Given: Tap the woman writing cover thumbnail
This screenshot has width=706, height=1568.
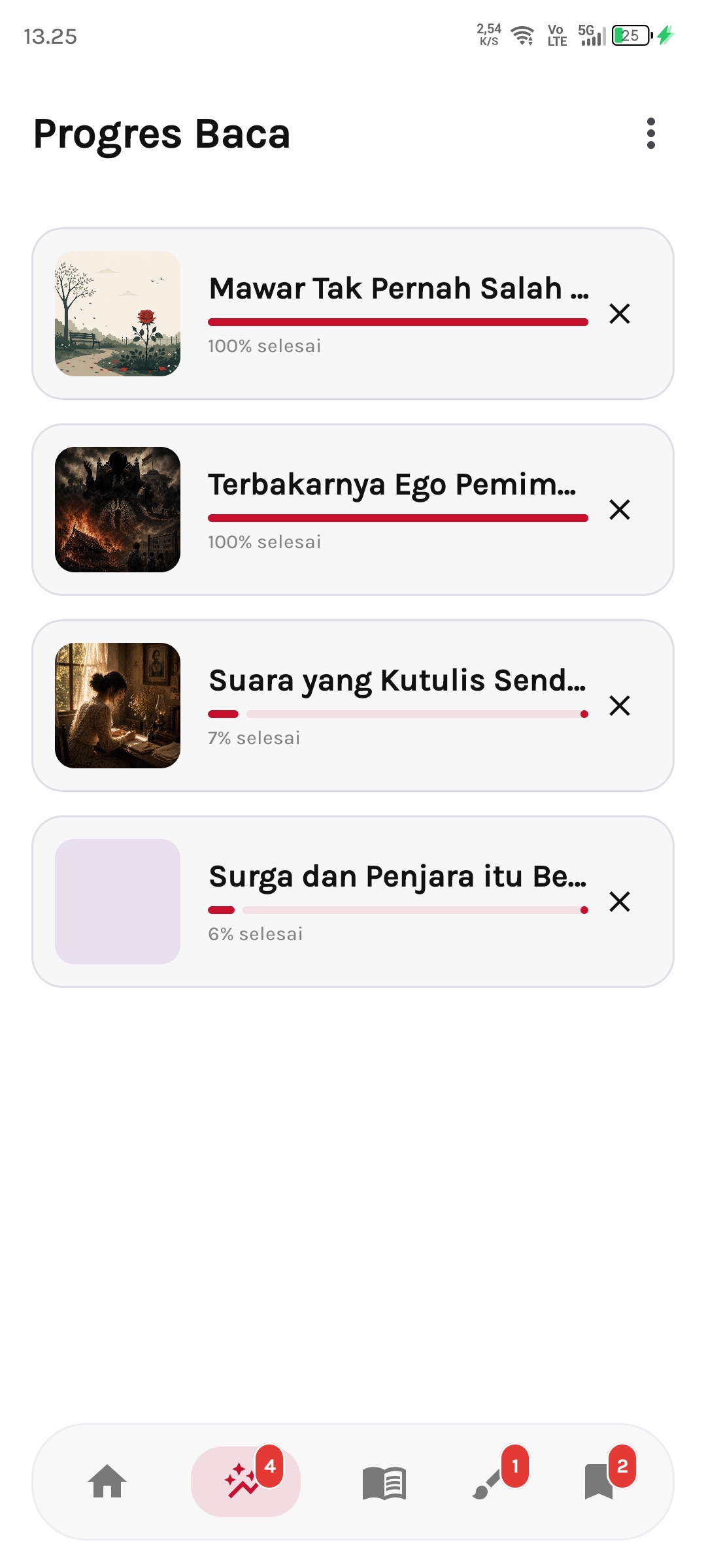Looking at the screenshot, I should 118,706.
